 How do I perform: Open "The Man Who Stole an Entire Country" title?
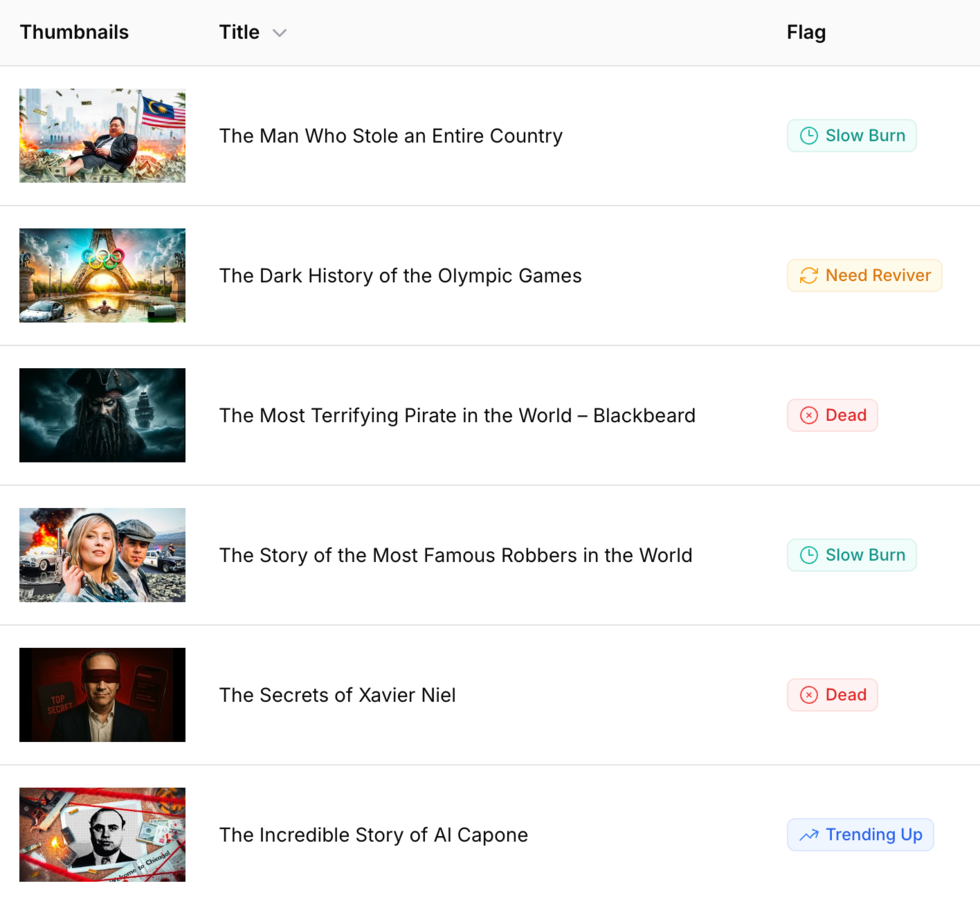(x=391, y=136)
